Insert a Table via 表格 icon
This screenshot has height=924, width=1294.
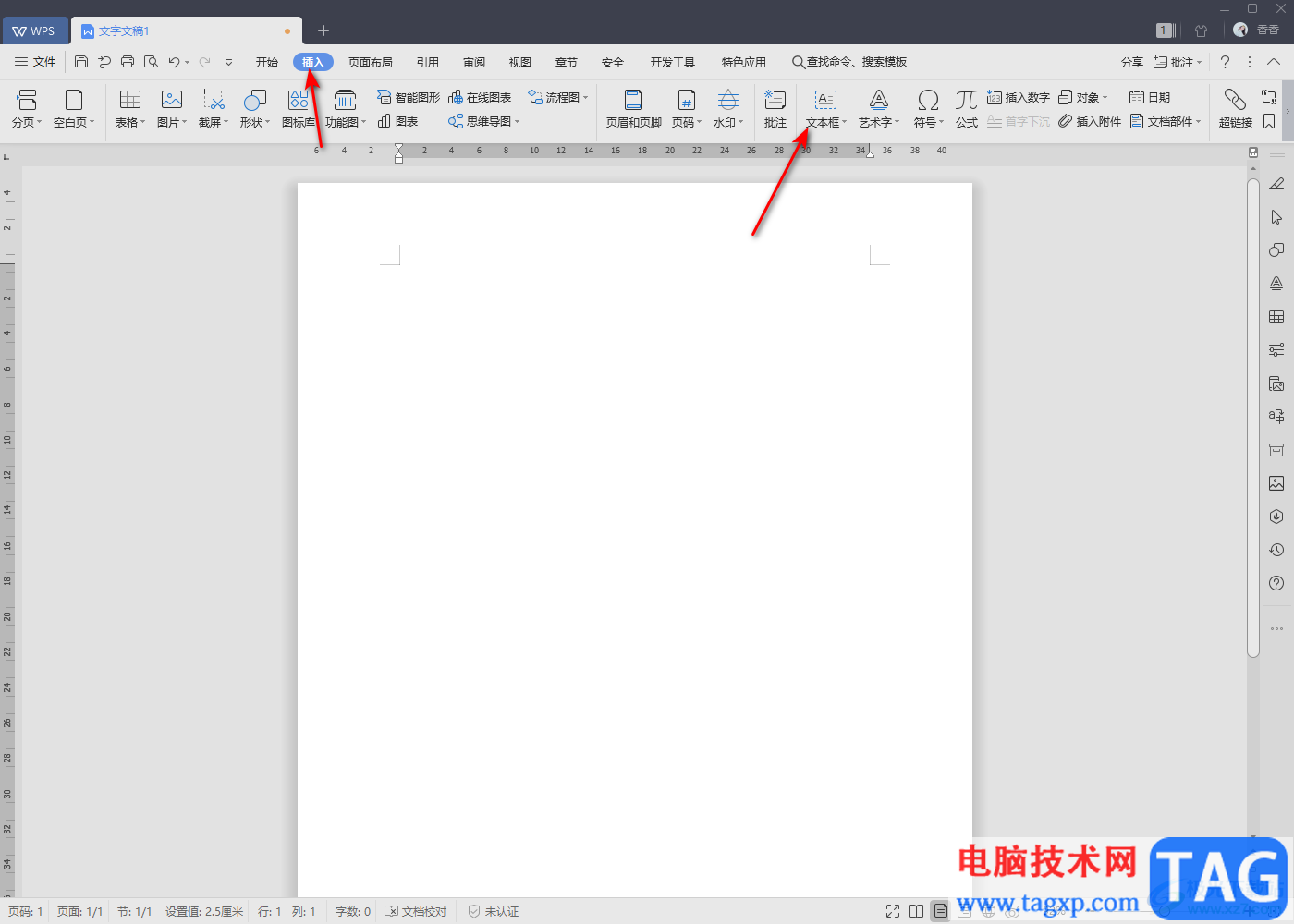point(130,109)
